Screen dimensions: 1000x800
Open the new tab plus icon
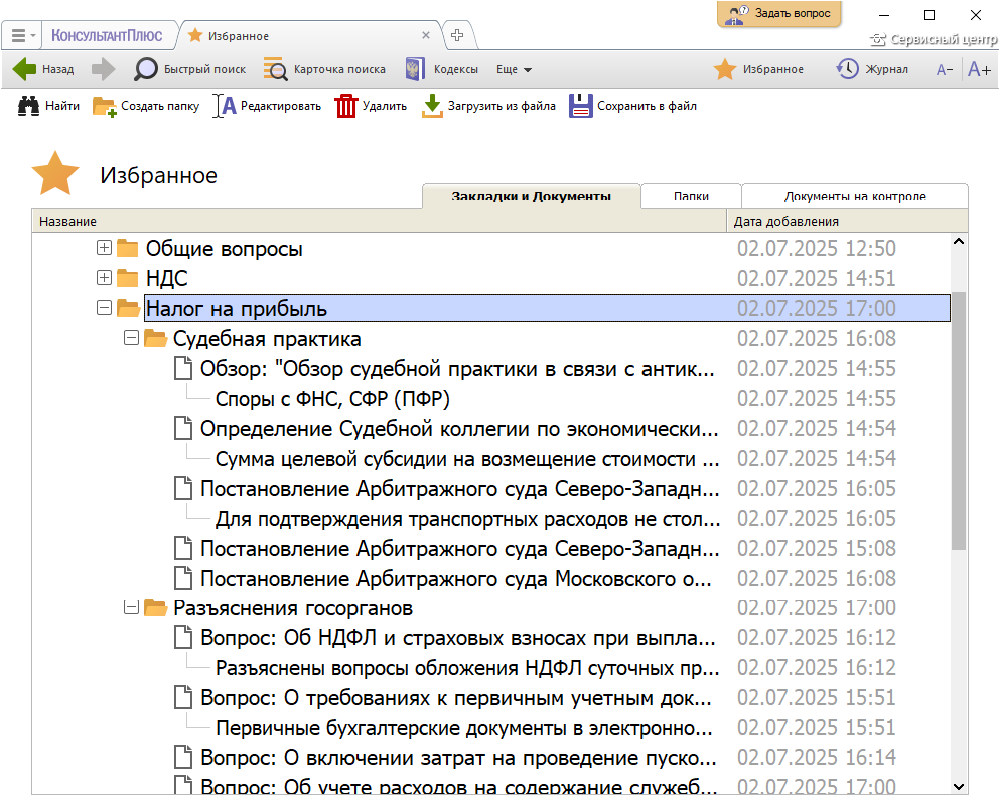457,35
